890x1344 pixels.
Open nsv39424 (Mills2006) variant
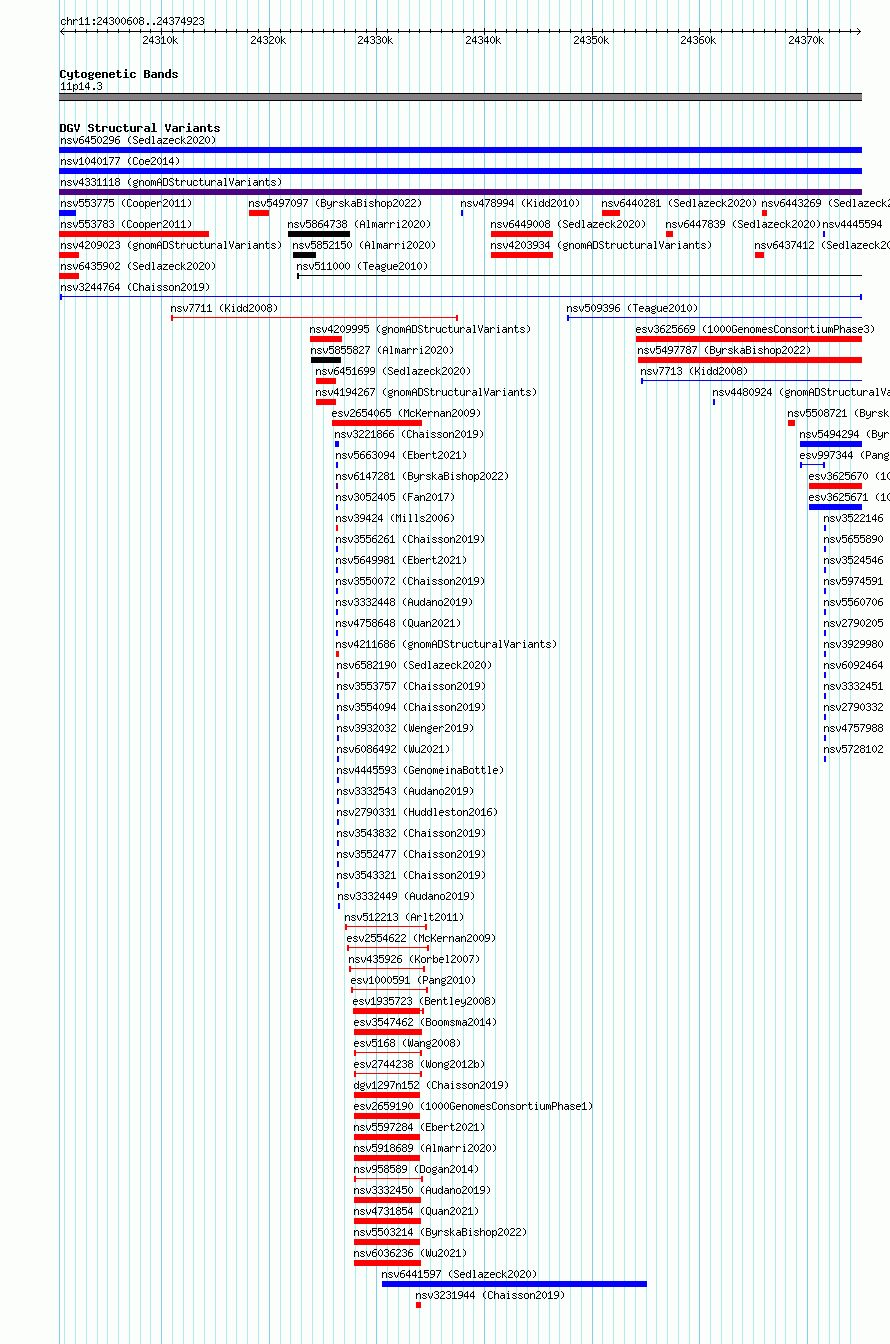(395, 518)
